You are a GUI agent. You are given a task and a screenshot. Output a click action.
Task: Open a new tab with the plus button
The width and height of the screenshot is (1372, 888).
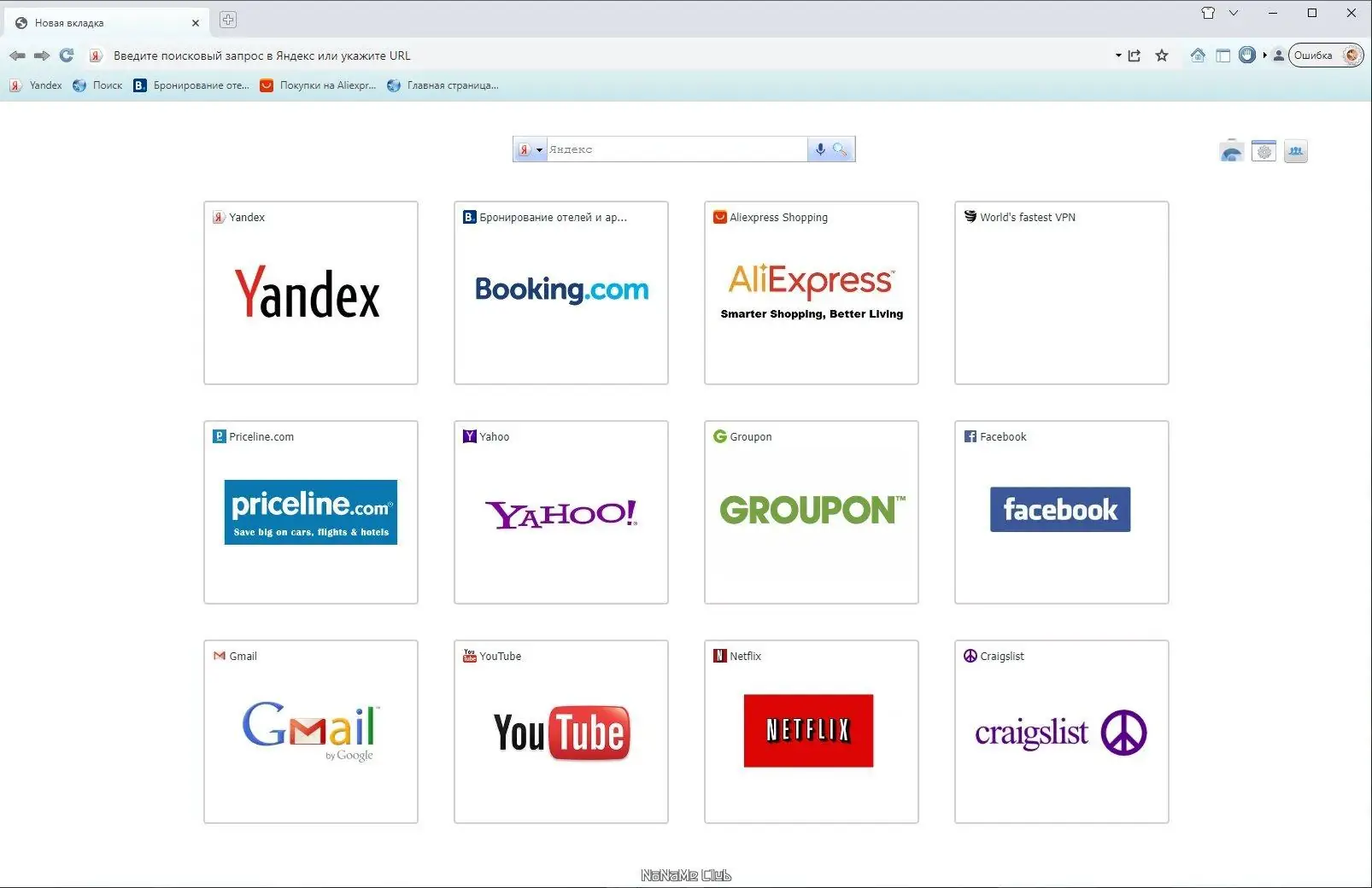pyautogui.click(x=228, y=20)
